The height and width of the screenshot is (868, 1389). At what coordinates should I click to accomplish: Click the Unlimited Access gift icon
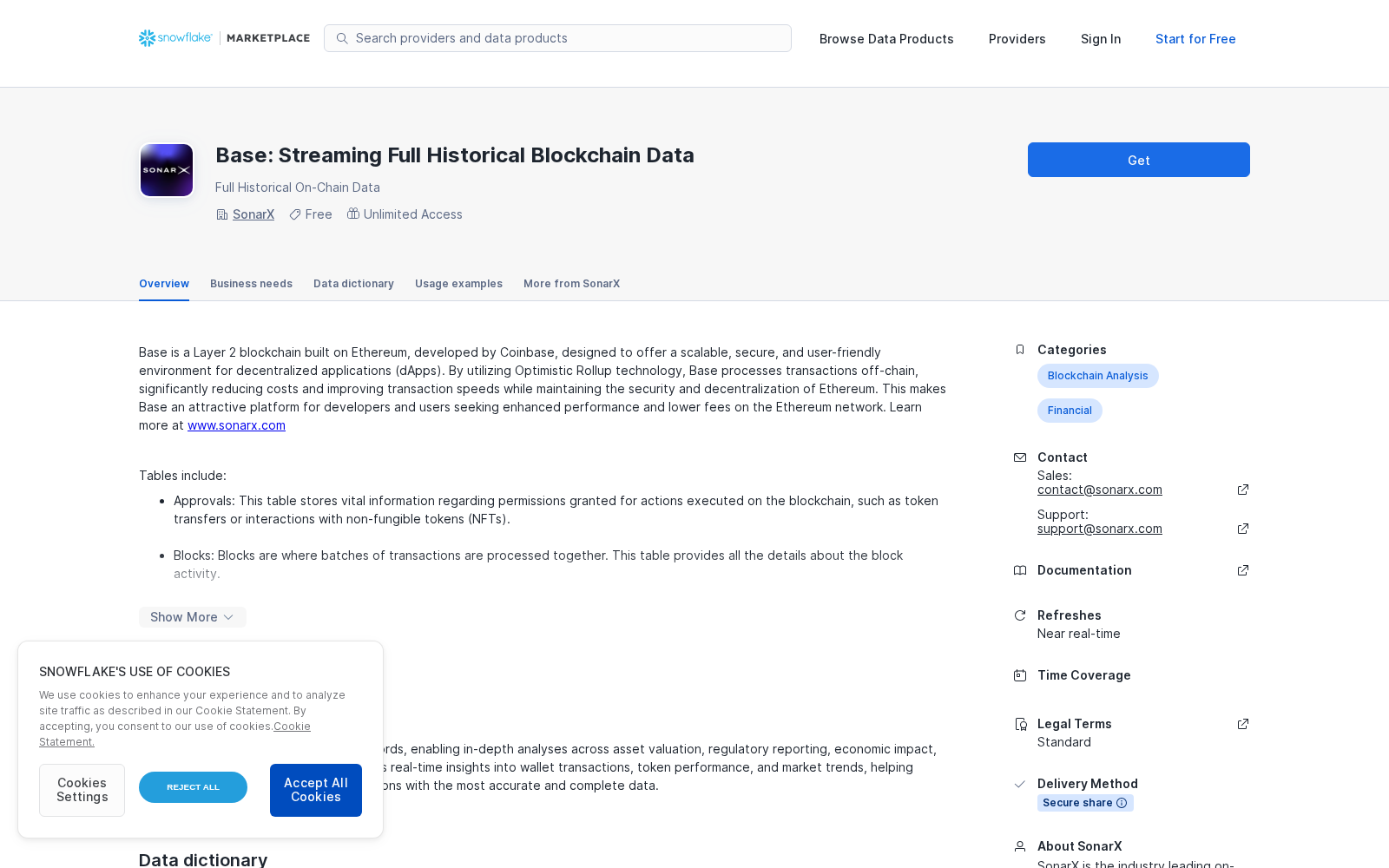353,214
